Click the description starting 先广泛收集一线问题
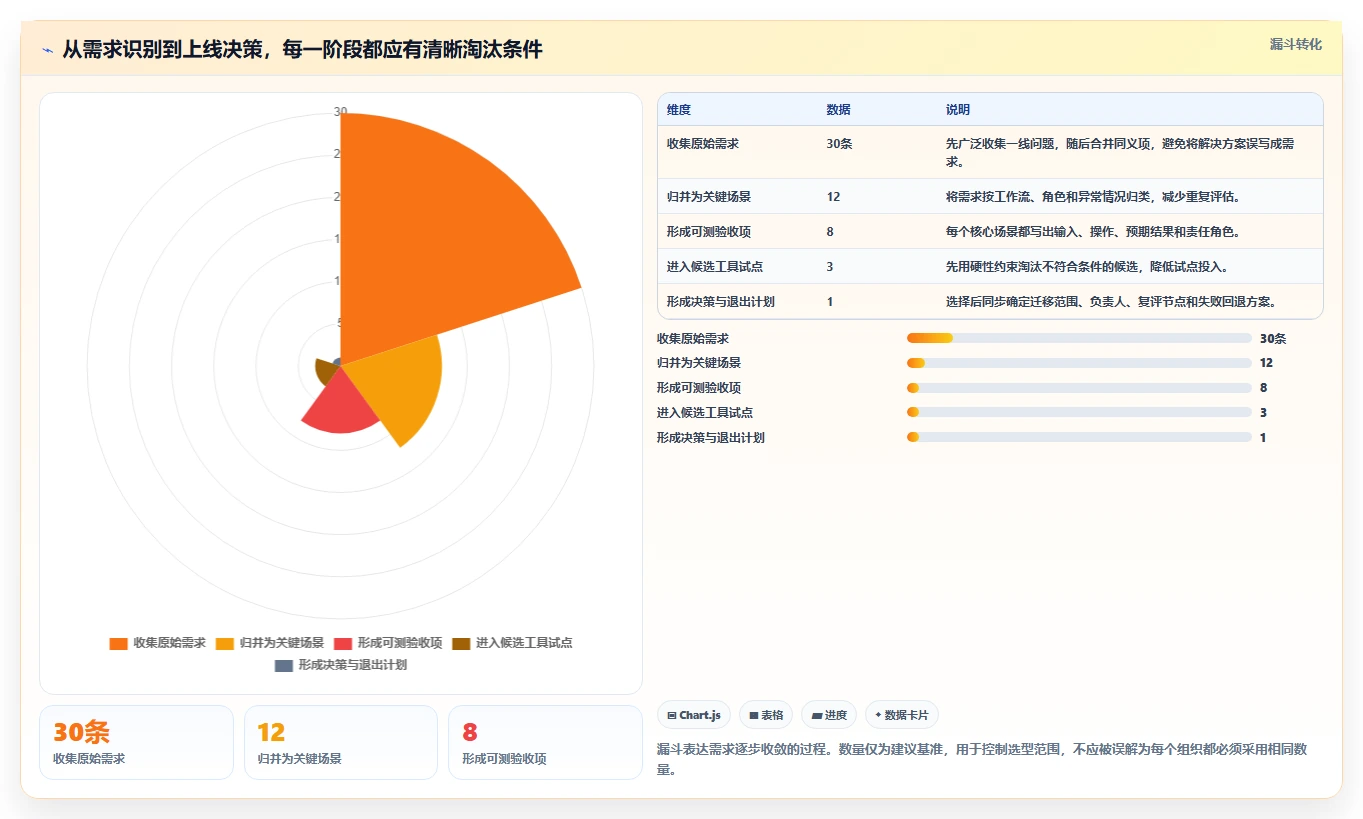This screenshot has height=819, width=1363. pyautogui.click(x=1120, y=152)
